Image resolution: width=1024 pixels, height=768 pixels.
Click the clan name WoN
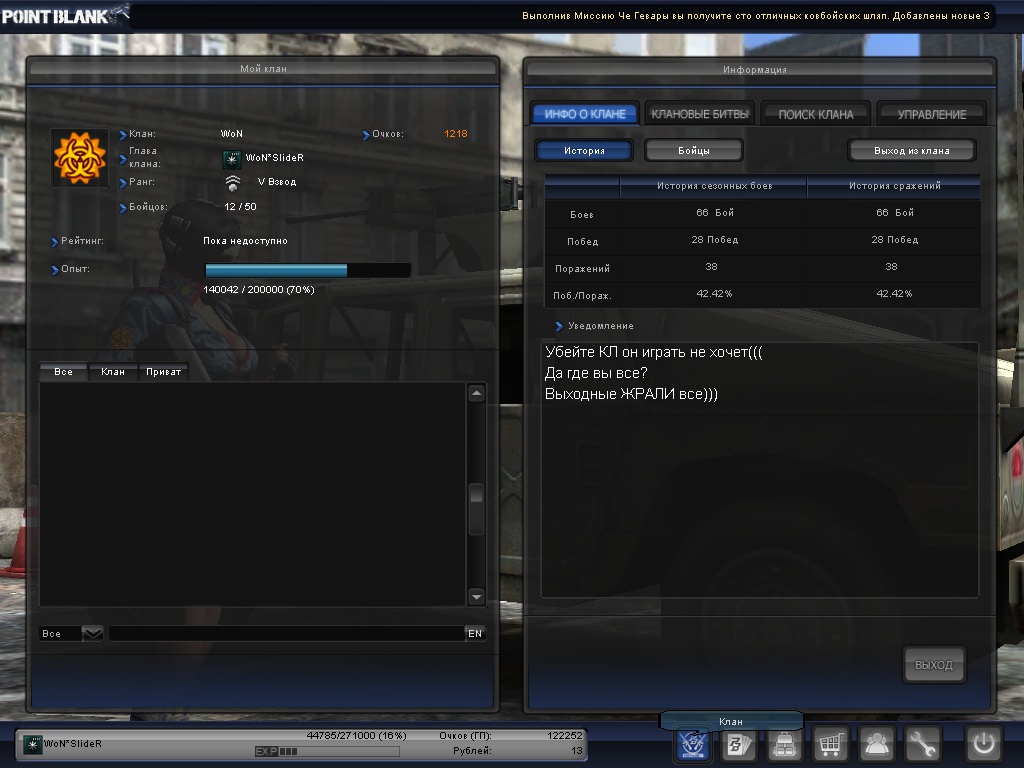coord(231,133)
